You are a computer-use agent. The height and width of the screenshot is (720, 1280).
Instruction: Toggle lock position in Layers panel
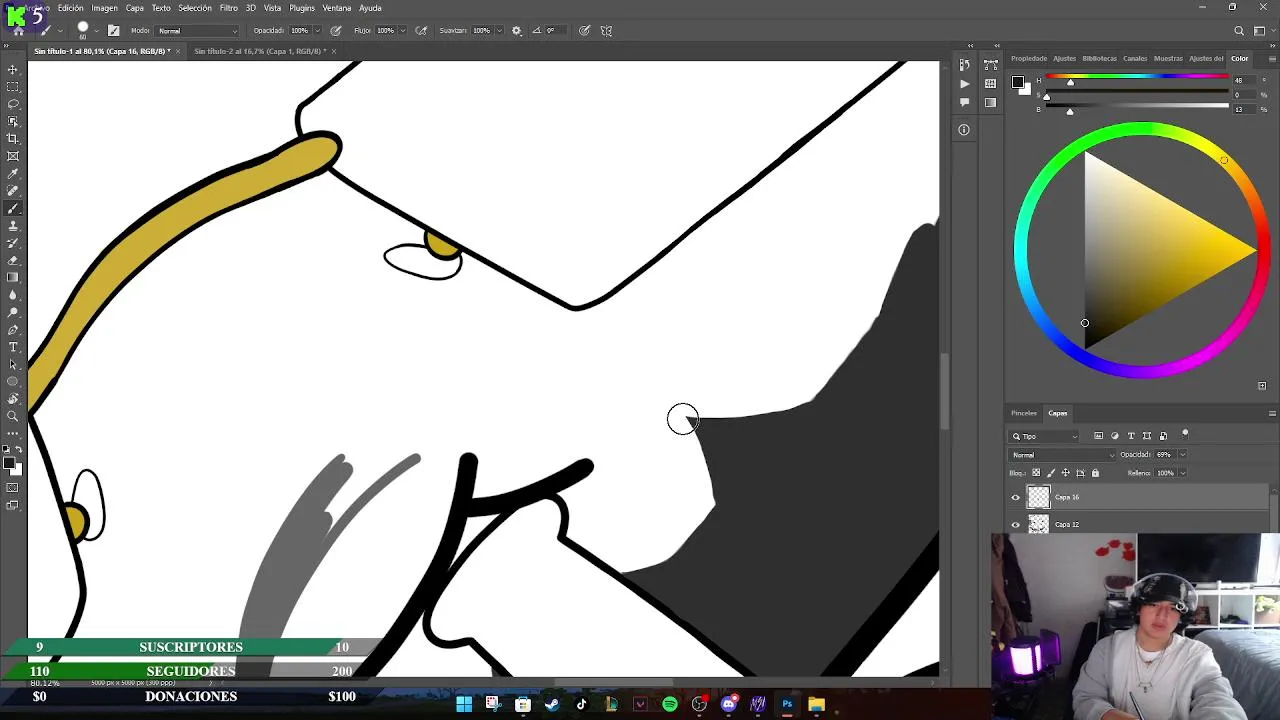click(x=1066, y=473)
